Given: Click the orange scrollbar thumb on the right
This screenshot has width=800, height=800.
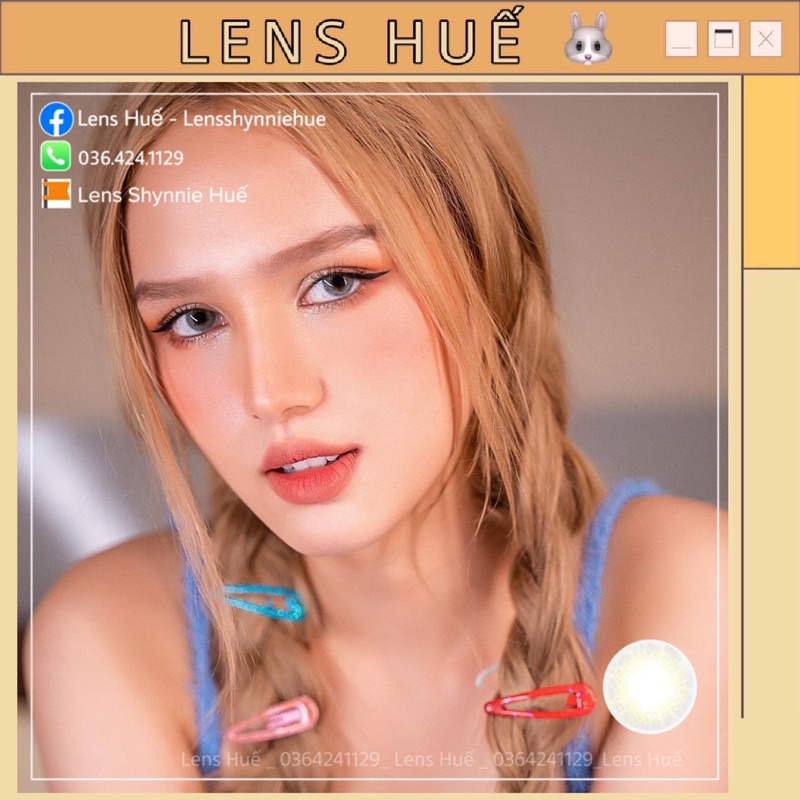Looking at the screenshot, I should [x=771, y=172].
